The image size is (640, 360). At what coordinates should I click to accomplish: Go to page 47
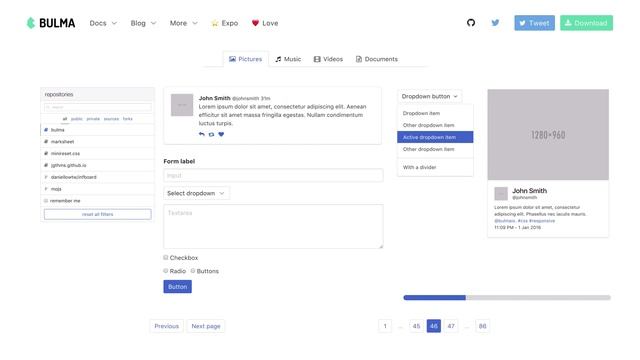click(x=451, y=326)
